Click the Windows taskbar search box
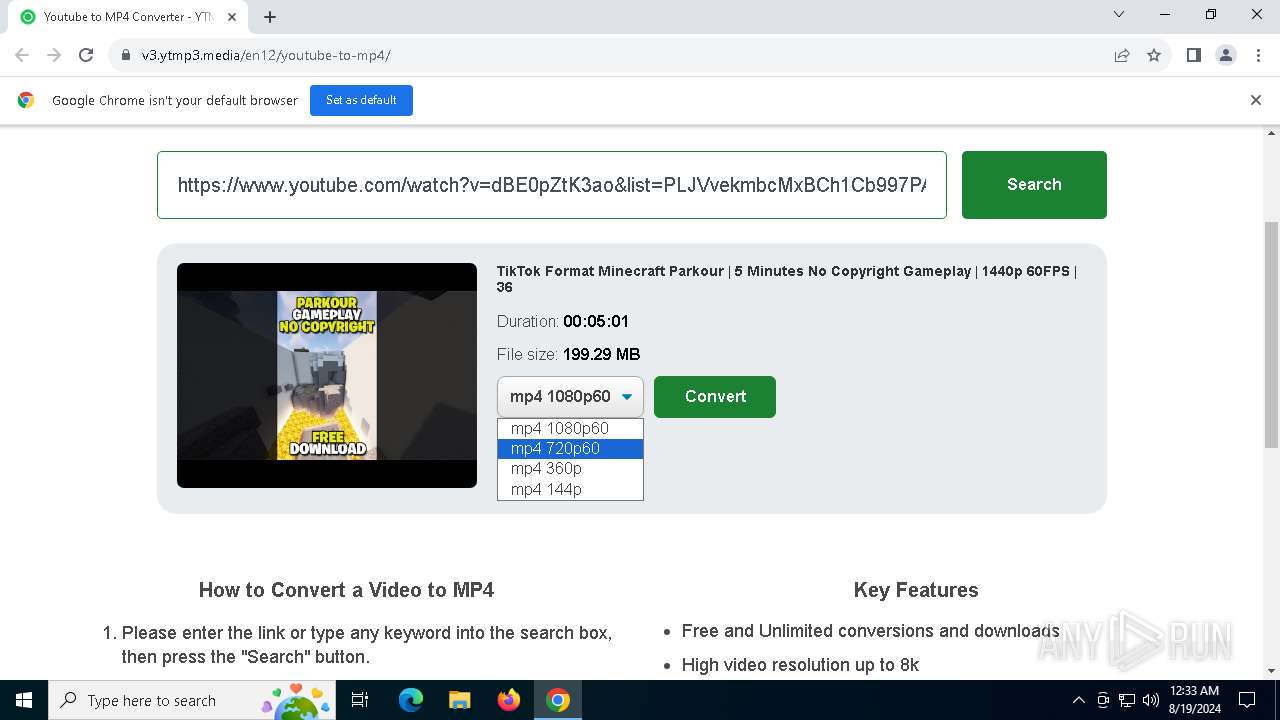Viewport: 1280px width, 720px height. pos(194,700)
